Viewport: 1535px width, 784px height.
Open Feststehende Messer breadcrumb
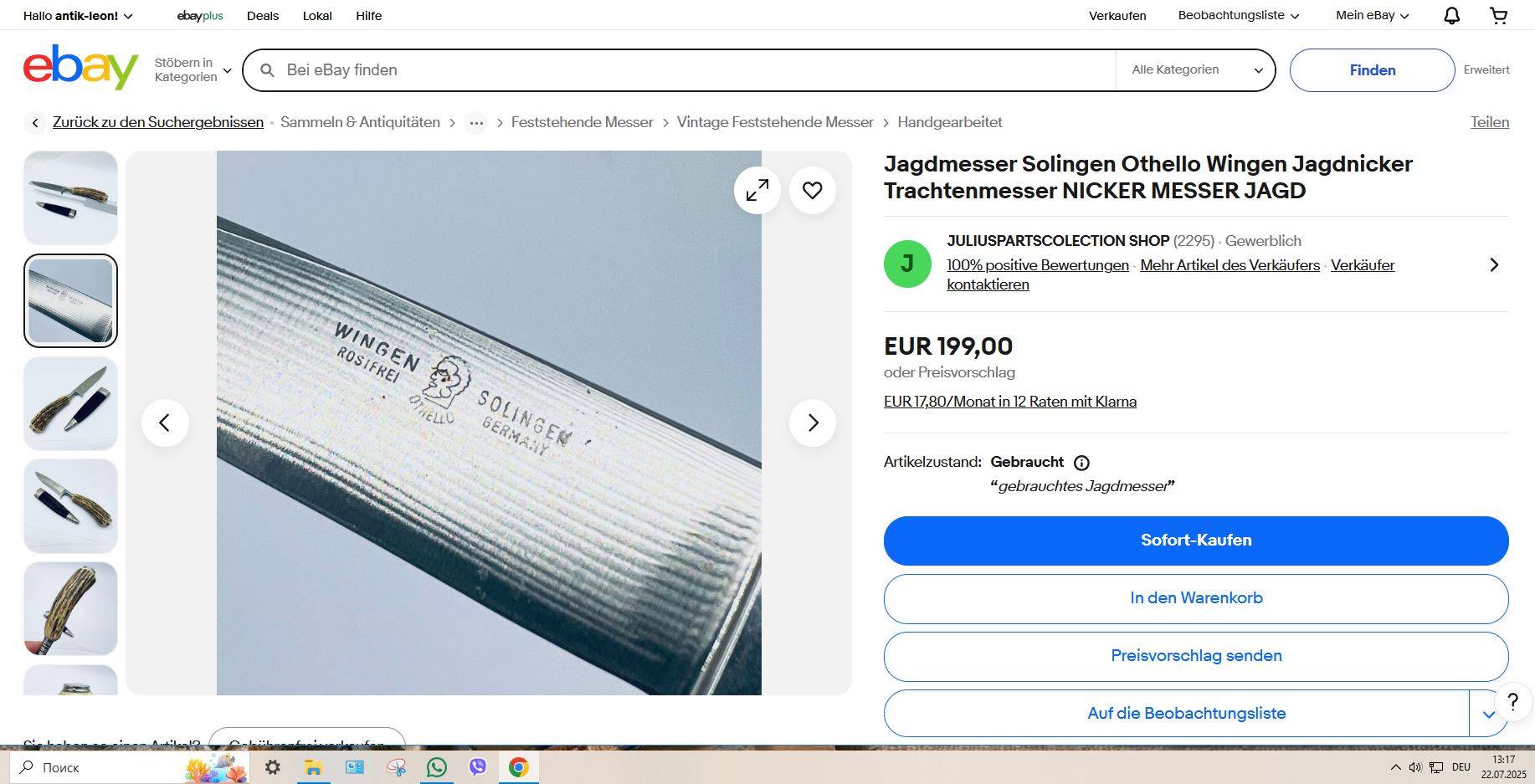tap(582, 122)
